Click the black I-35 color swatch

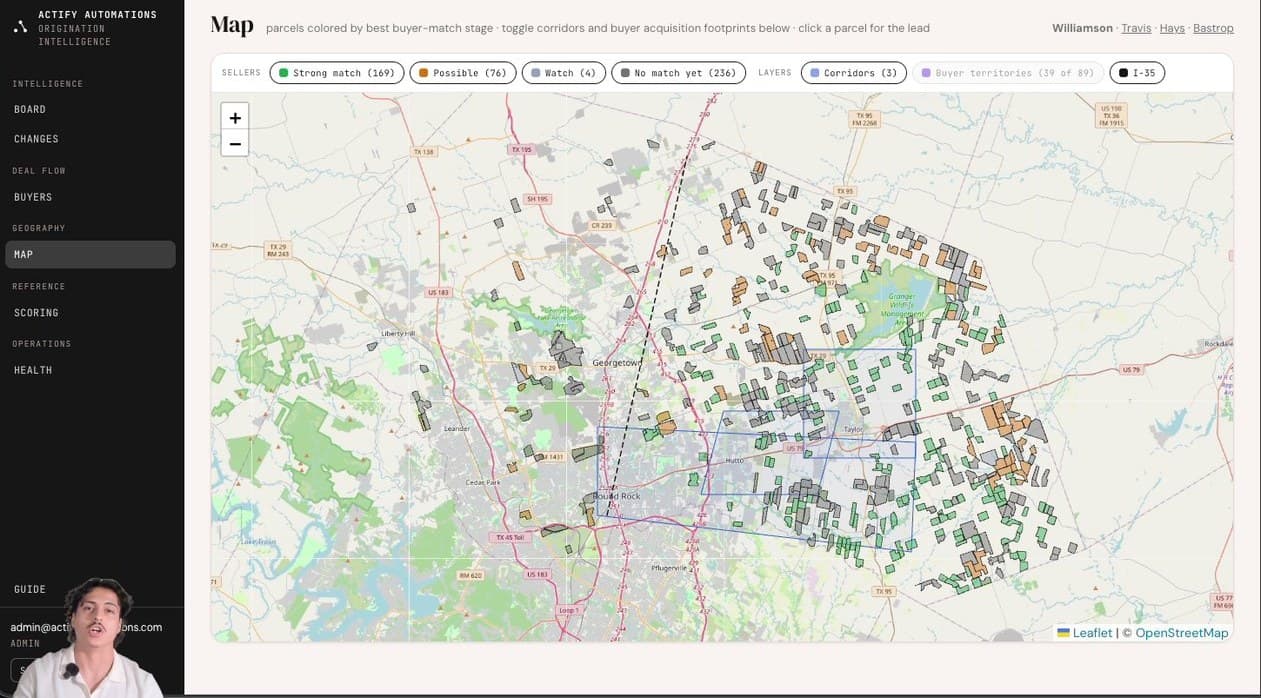tap(1124, 73)
